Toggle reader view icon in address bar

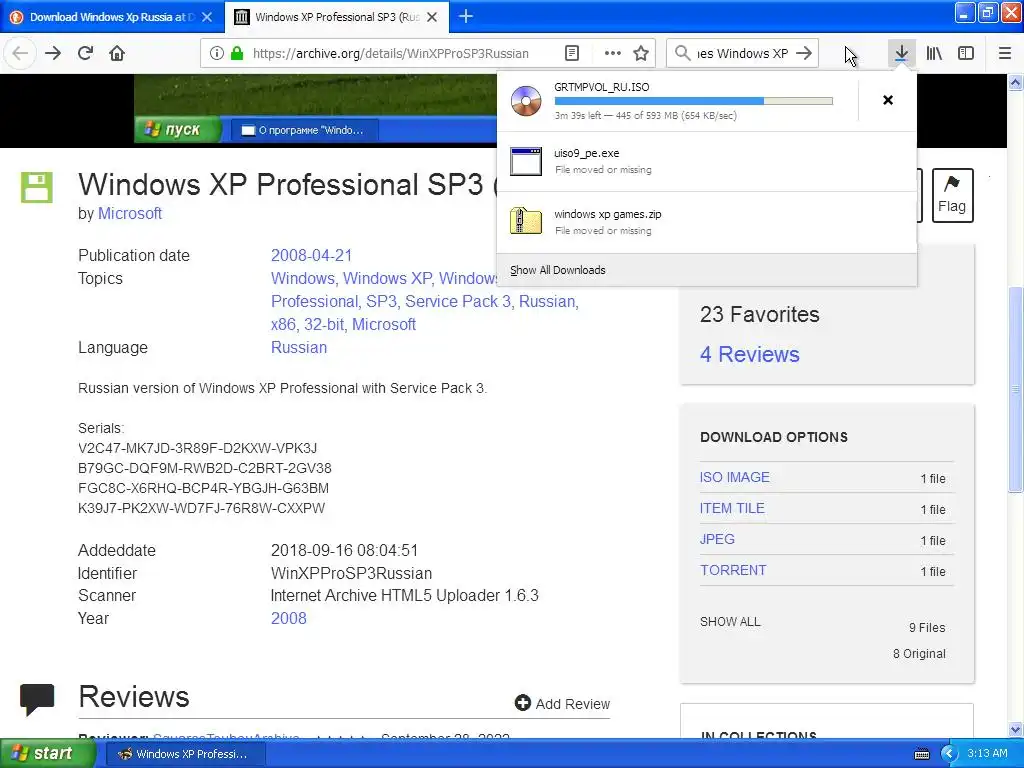click(571, 53)
